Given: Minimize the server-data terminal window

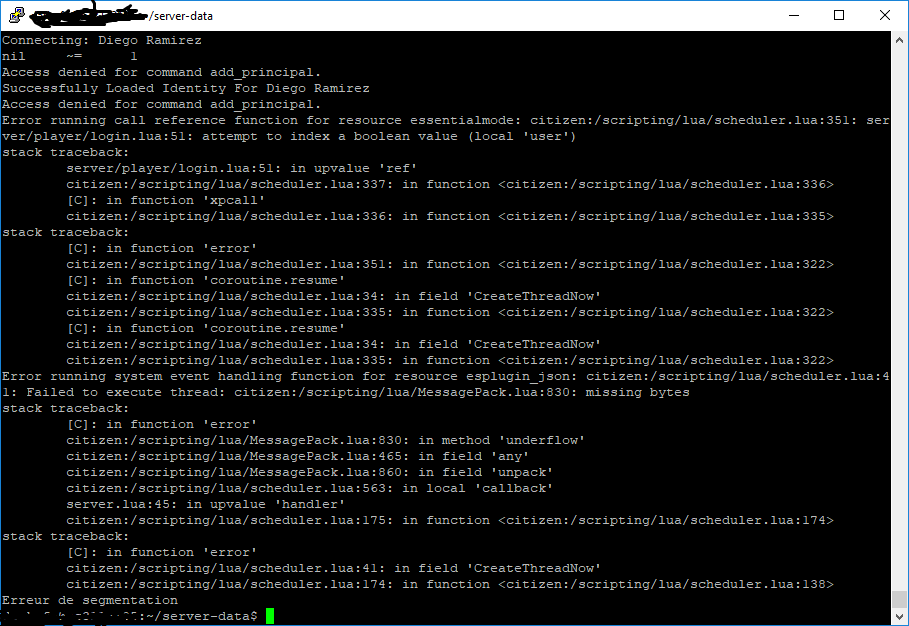Looking at the screenshot, I should 794,15.
